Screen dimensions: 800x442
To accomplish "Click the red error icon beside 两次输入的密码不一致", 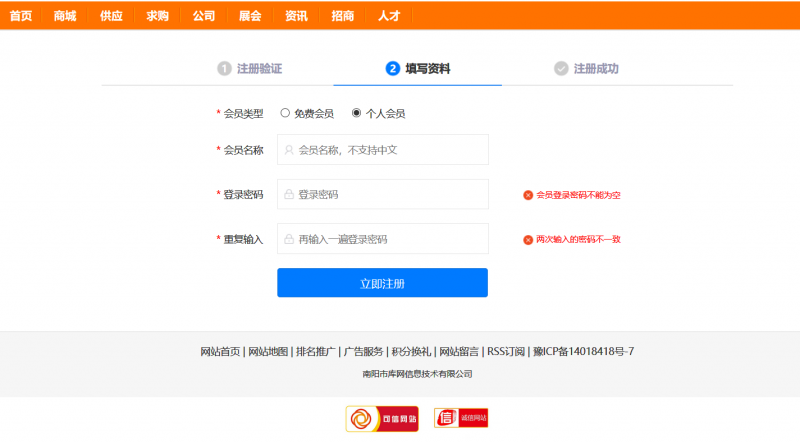I will tap(528, 240).
